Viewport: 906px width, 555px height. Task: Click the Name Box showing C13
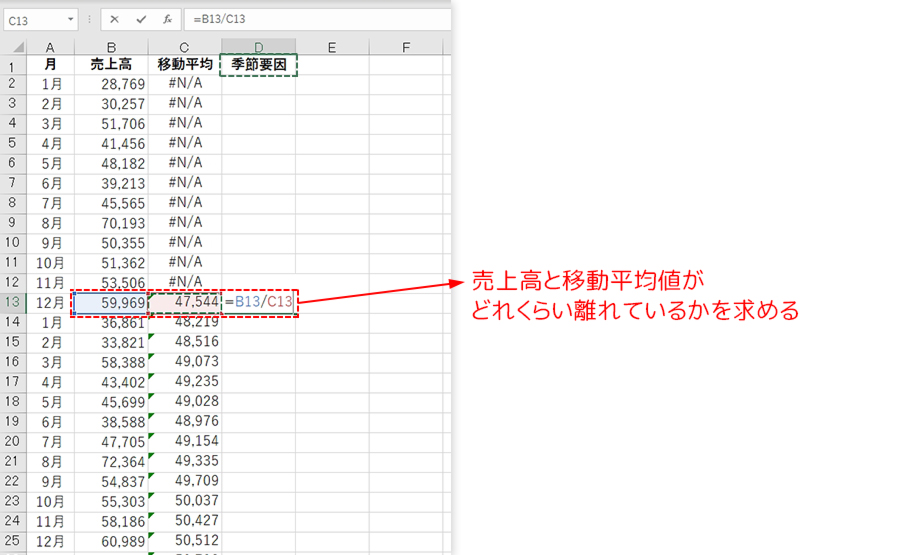click(x=35, y=19)
